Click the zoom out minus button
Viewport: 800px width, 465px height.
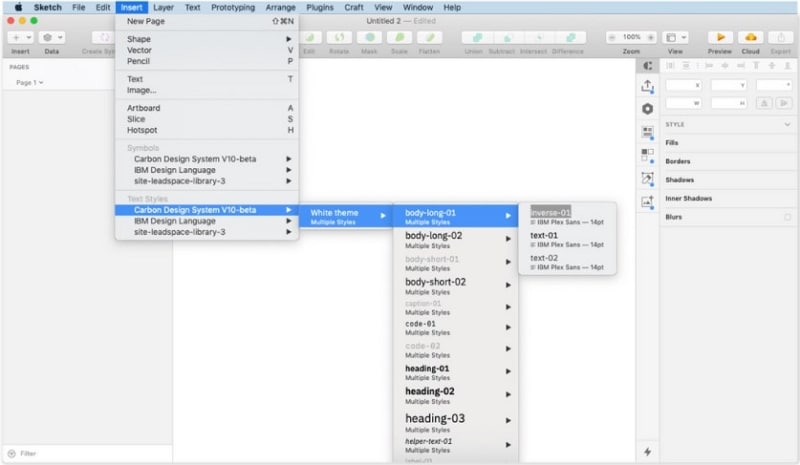pyautogui.click(x=612, y=37)
